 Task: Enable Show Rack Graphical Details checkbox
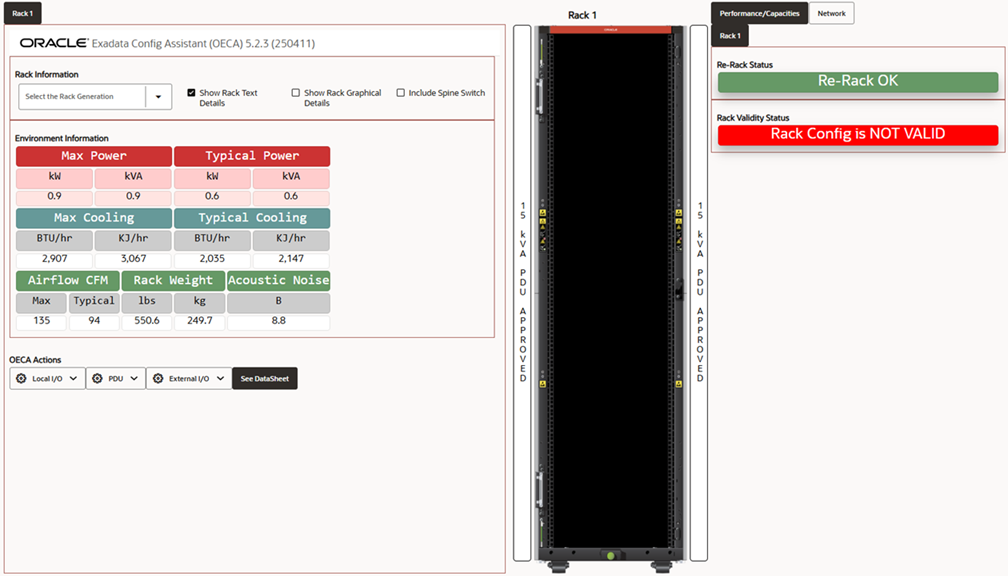click(296, 93)
